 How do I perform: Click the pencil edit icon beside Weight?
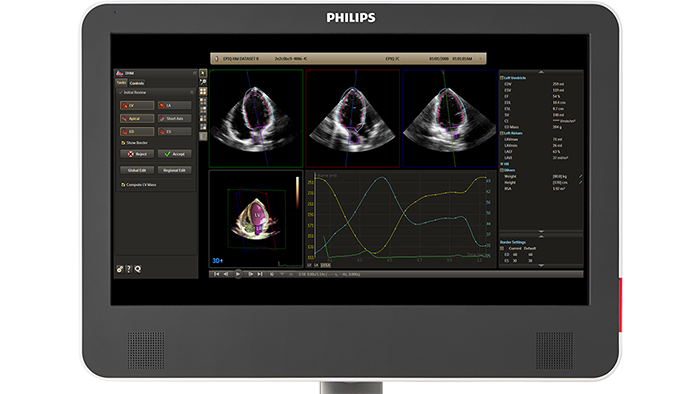click(580, 177)
